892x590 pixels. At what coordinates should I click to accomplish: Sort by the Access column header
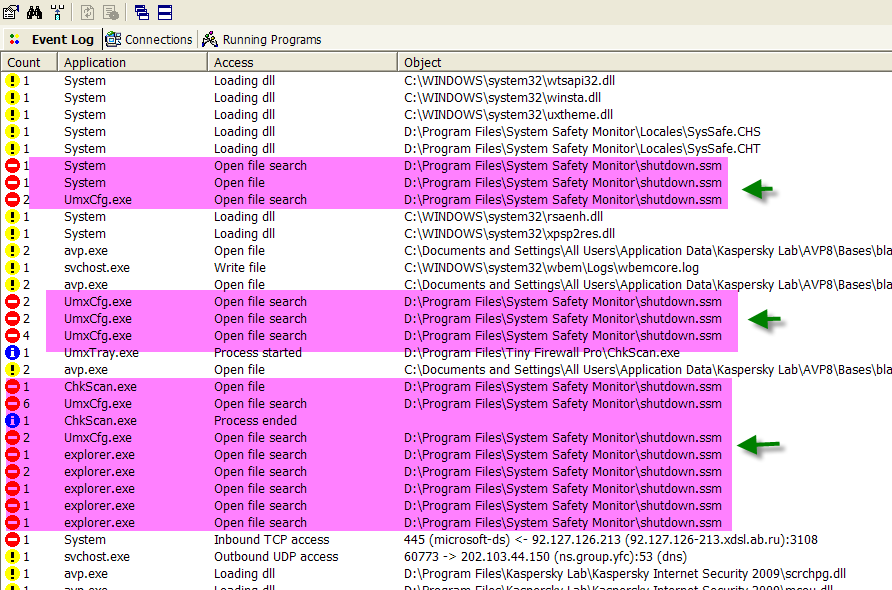[302, 62]
